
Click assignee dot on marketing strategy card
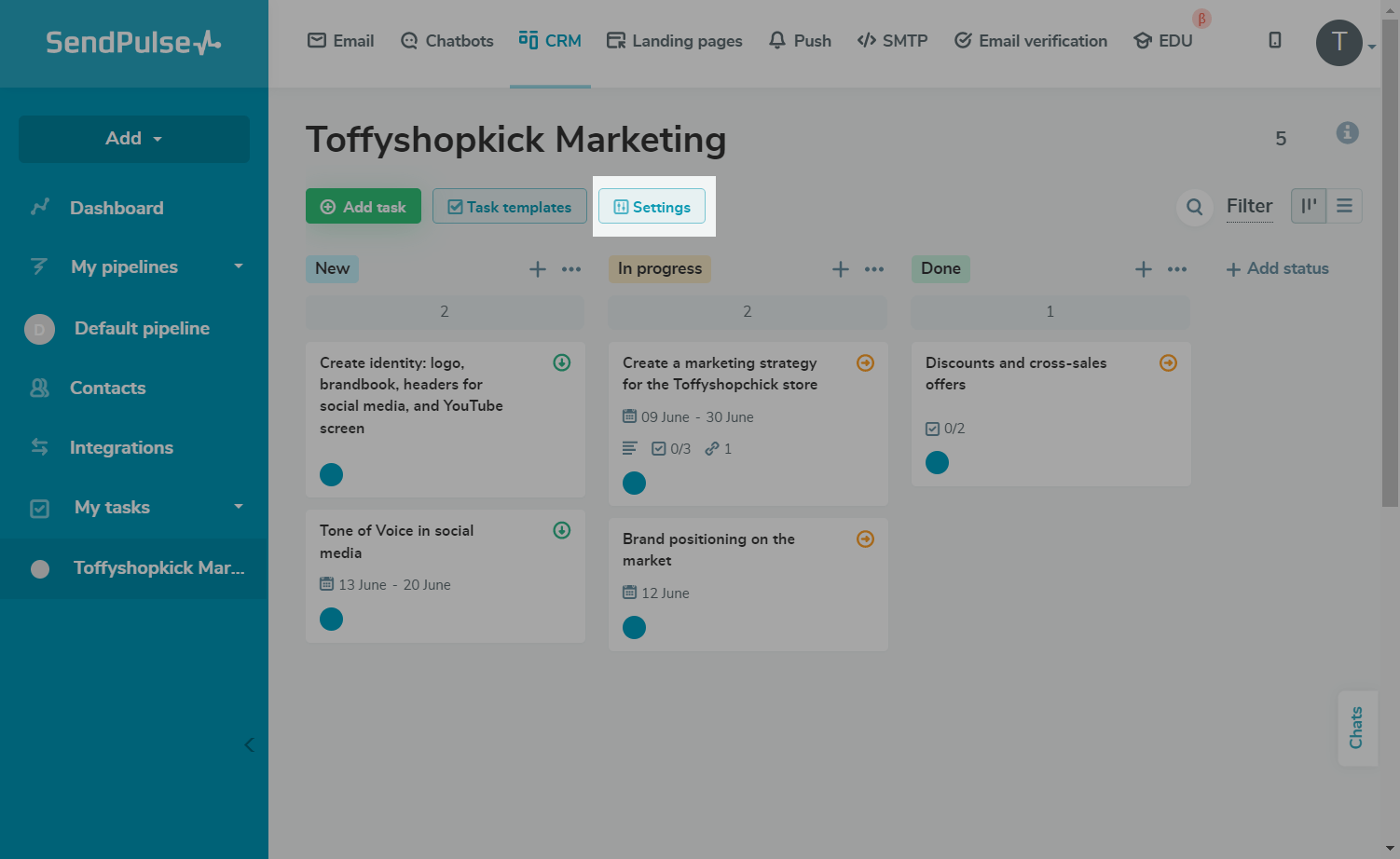click(x=634, y=483)
